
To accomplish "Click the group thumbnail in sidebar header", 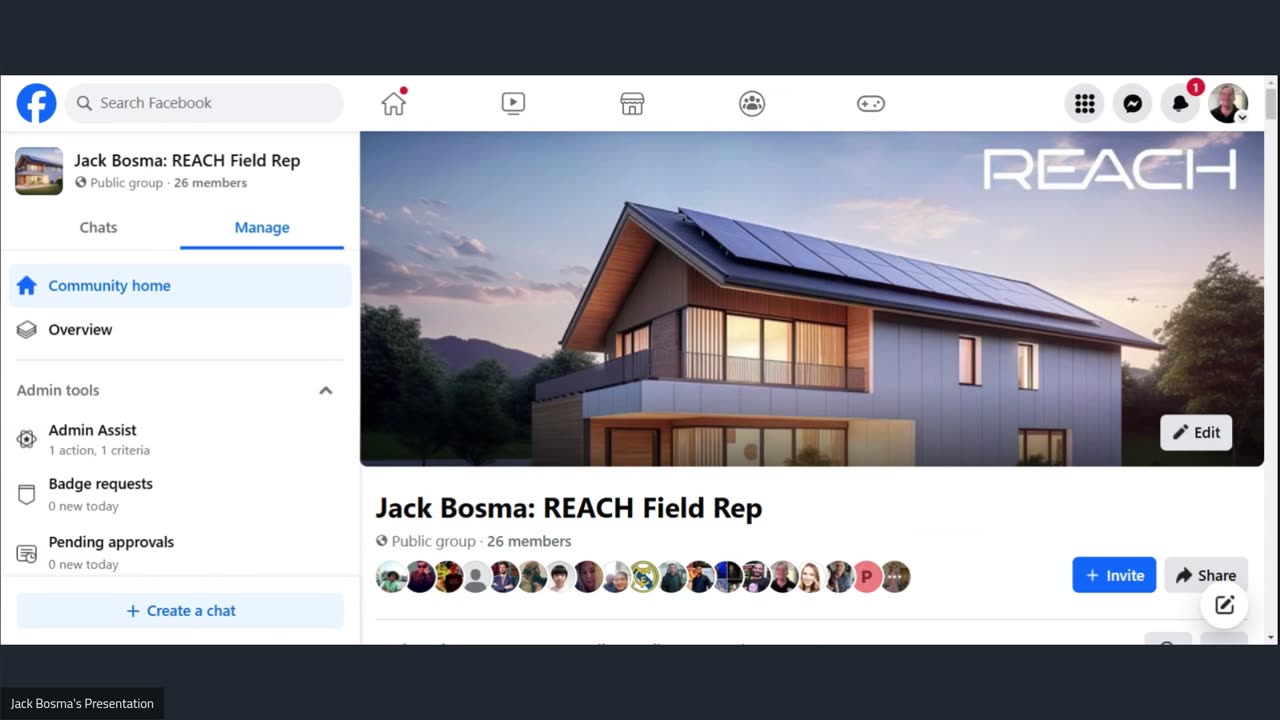I will 39,171.
